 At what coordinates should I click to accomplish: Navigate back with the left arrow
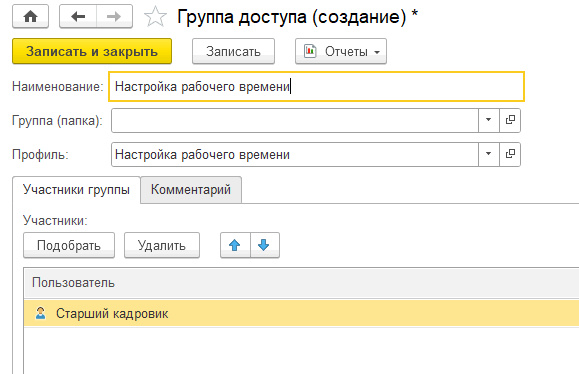78,16
